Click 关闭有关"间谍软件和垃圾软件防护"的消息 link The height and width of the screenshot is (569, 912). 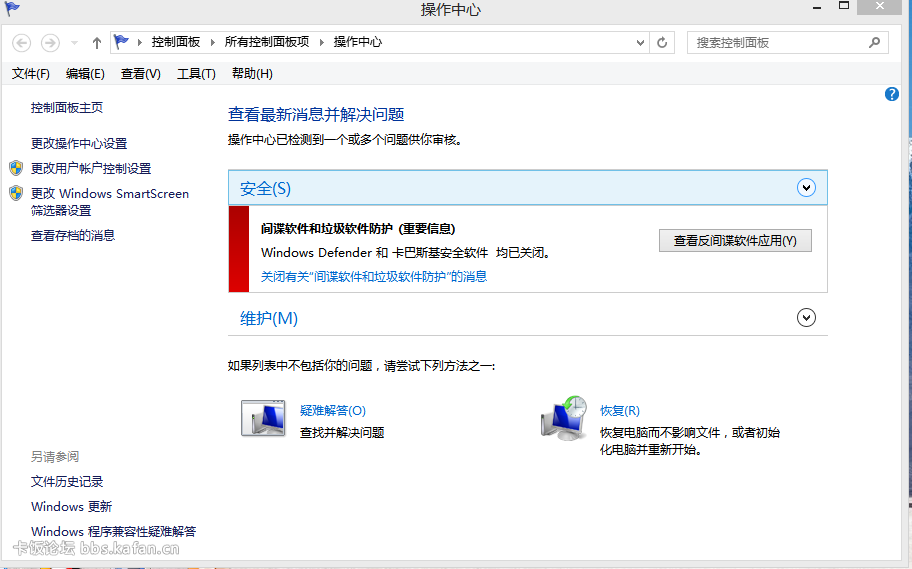tap(374, 276)
